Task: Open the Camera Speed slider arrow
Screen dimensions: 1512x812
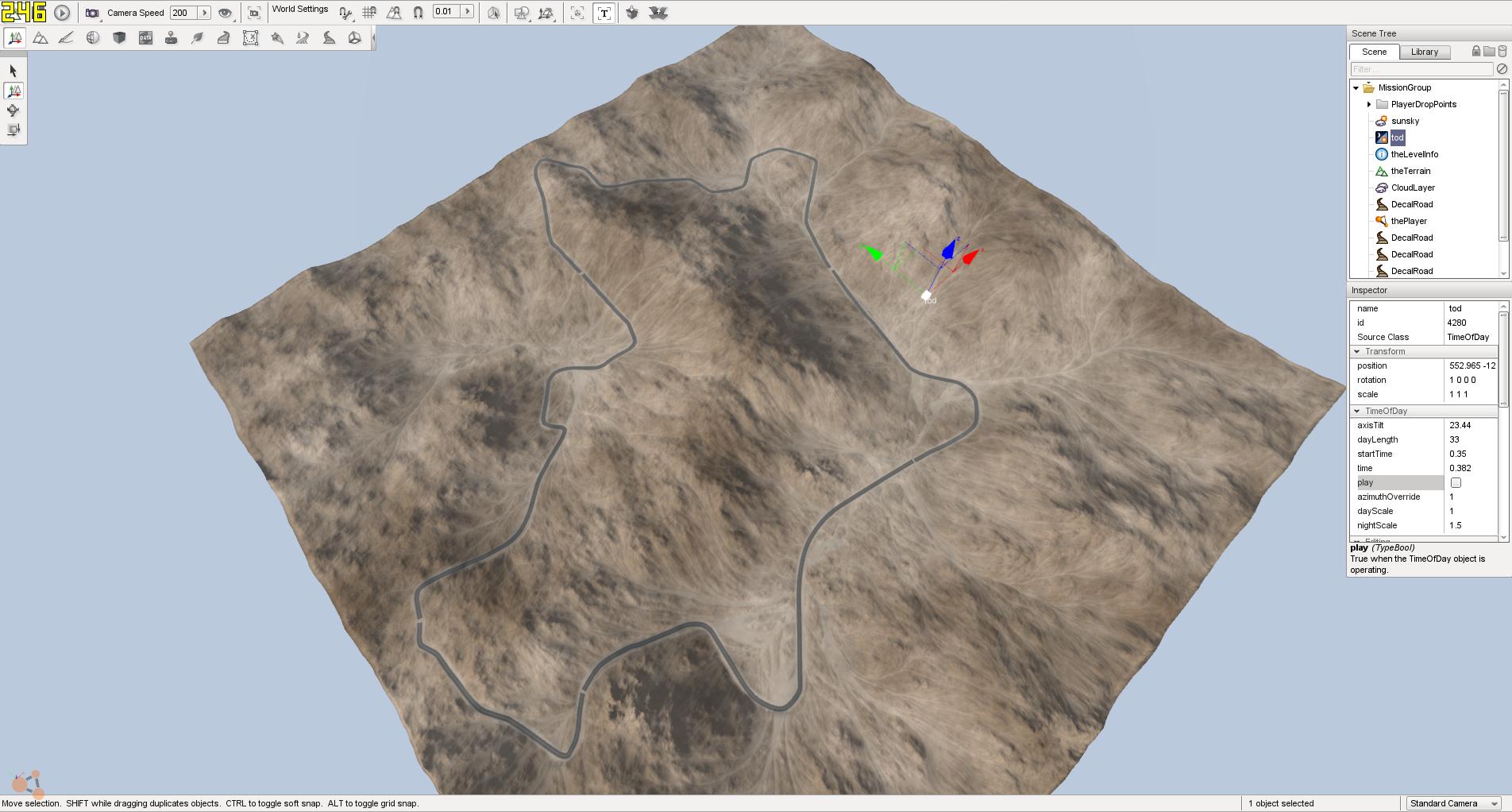Action: pyautogui.click(x=204, y=13)
